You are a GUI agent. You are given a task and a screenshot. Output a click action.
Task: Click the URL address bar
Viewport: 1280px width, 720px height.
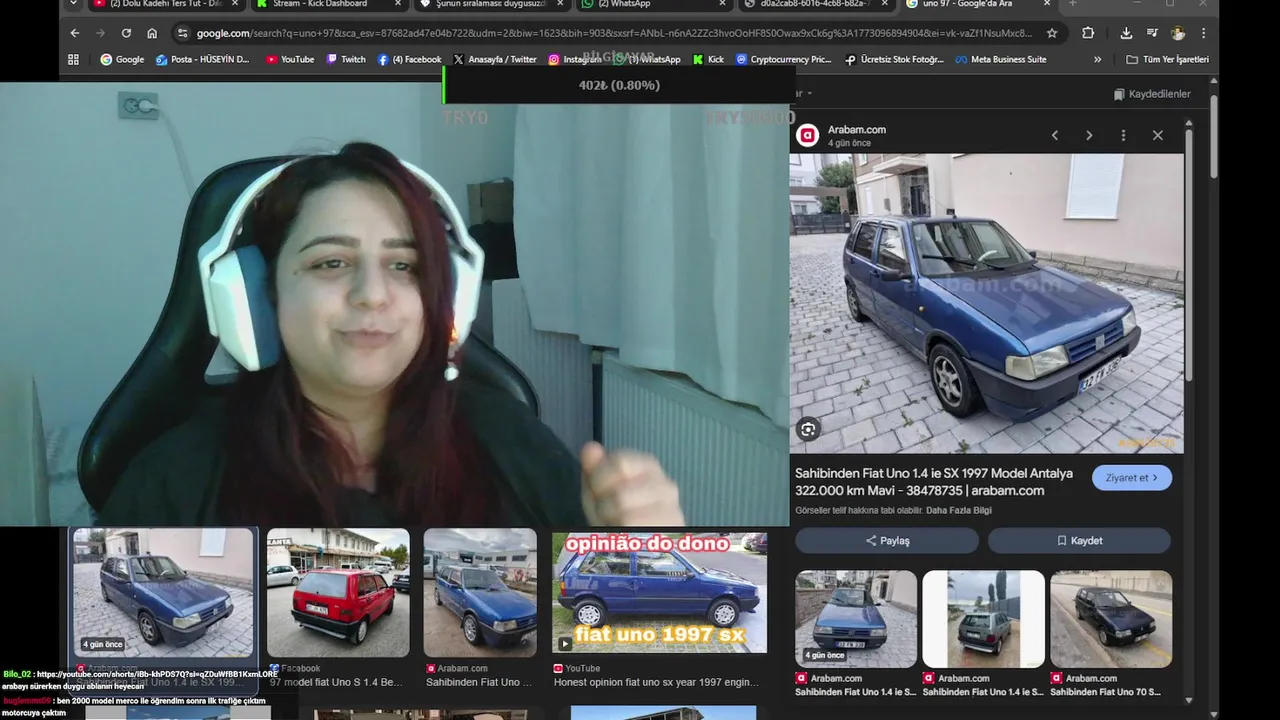coord(613,33)
